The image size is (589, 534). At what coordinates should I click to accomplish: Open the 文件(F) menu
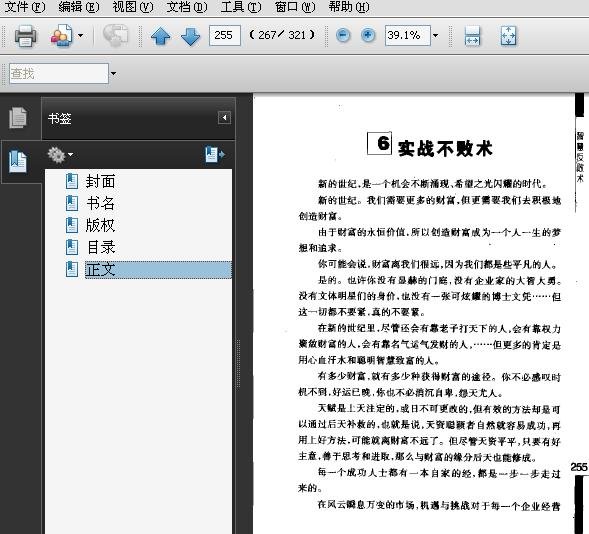click(x=25, y=7)
